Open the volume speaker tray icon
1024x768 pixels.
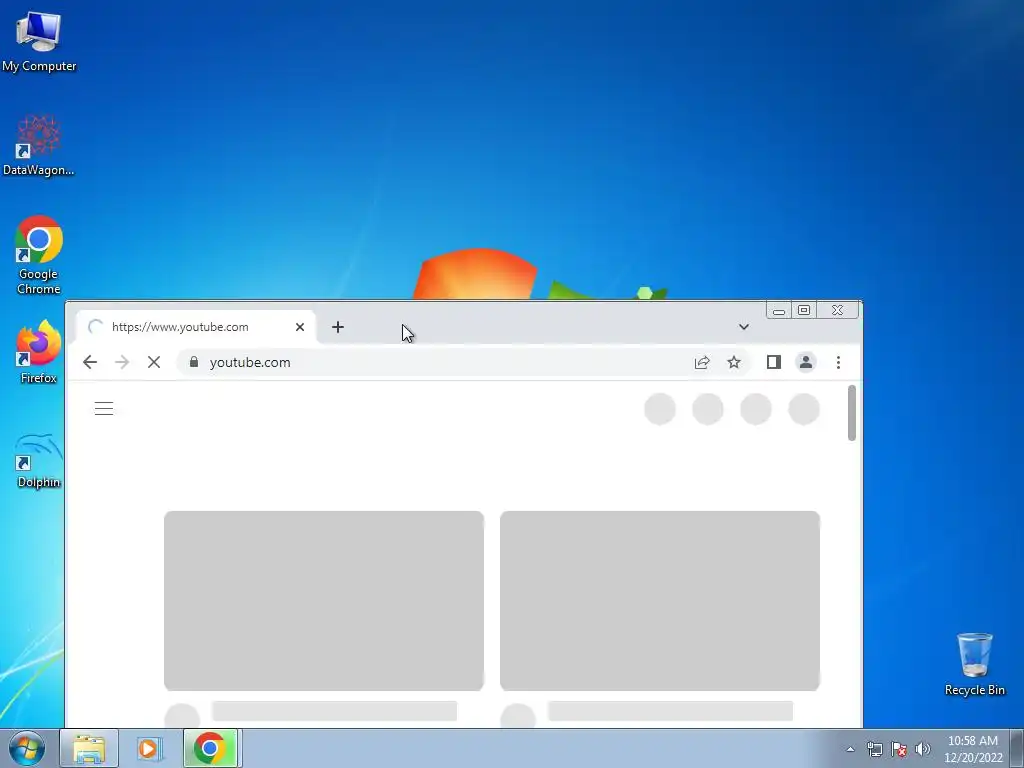(923, 749)
